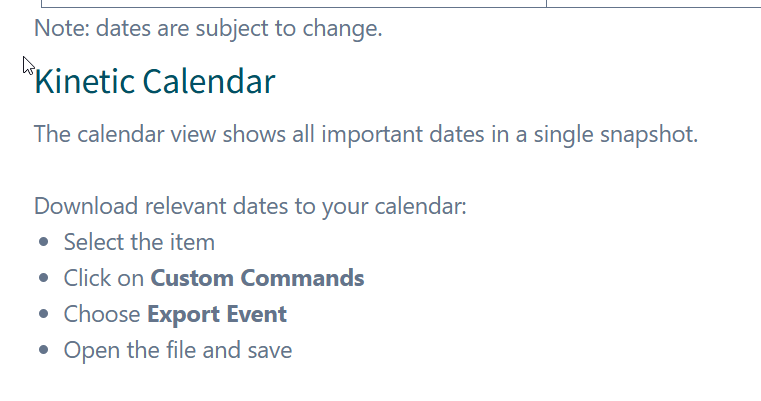Click the "Download relevant dates" sentence
Screen dimensions: 761x401
click(250, 206)
